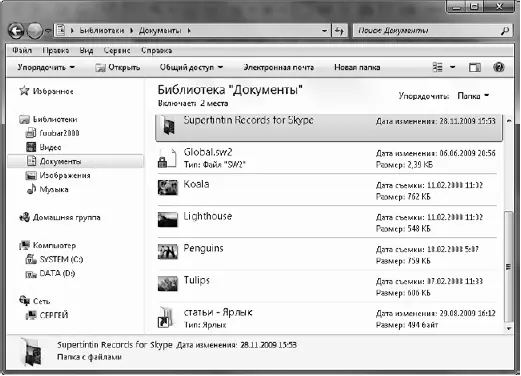
Task: Click the СЕРГЕЙ computer icon under Сеть
Action: tap(31, 315)
